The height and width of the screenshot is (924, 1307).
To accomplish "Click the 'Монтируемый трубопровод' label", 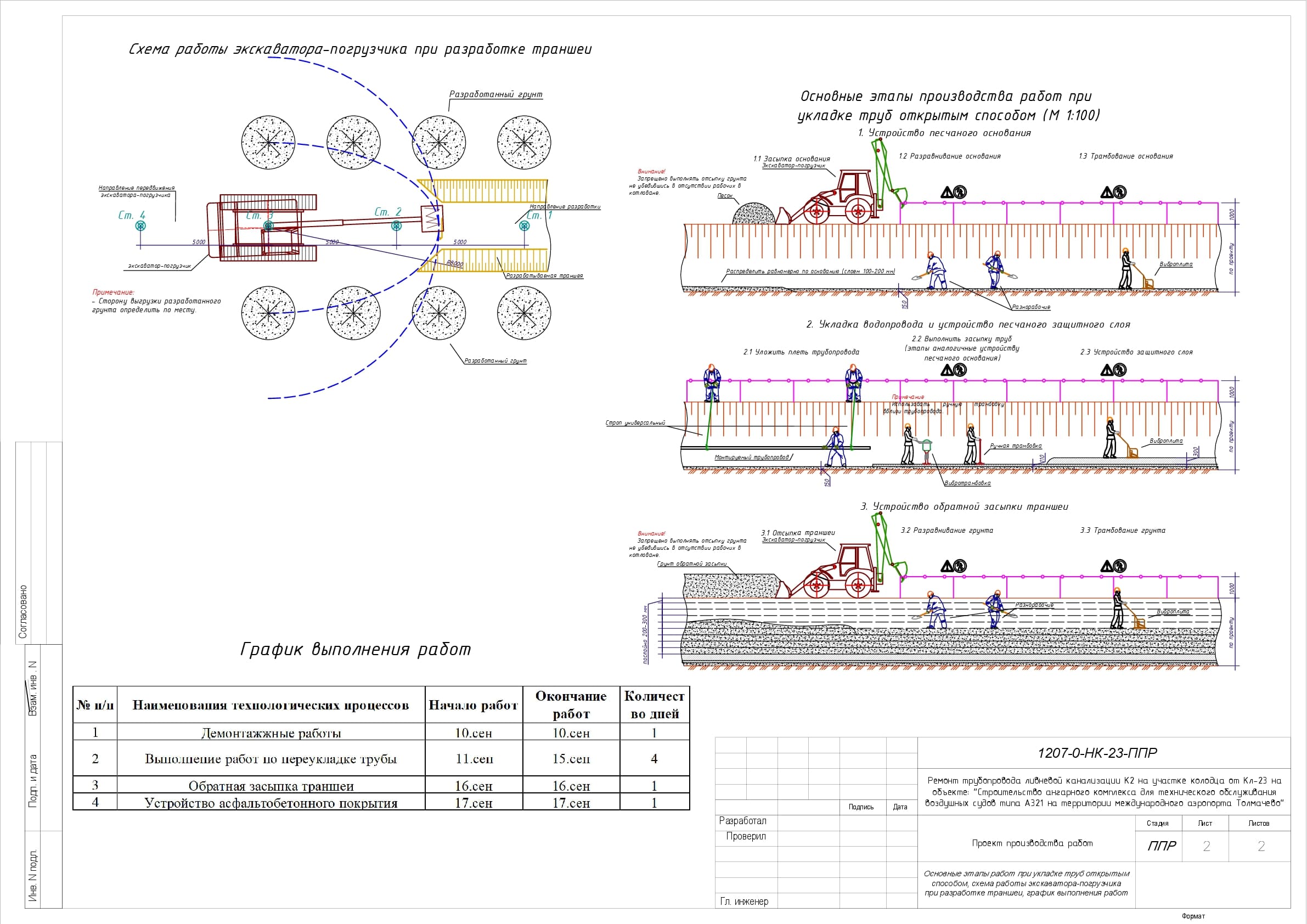I will coord(751,457).
